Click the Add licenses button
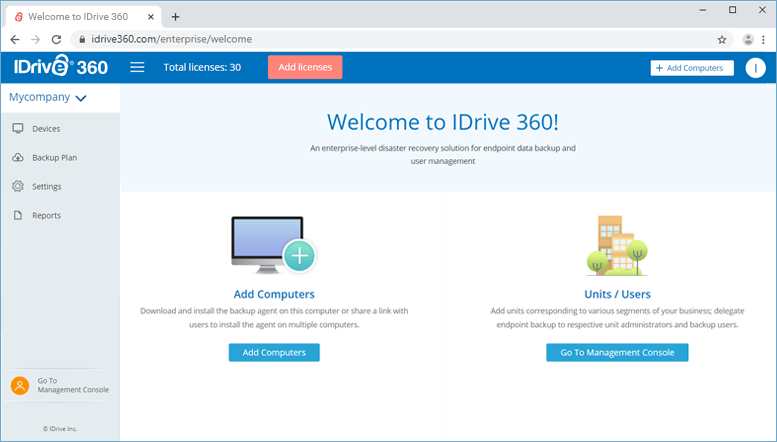 point(305,67)
